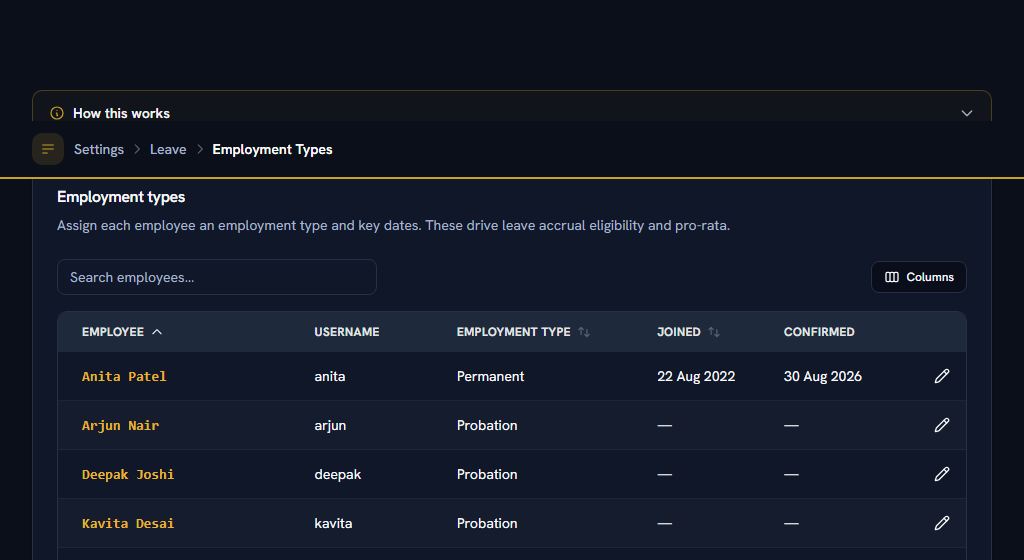Screen dimensions: 1024x560
Task: Sort by Employee column ascending arrow
Action: click(157, 332)
